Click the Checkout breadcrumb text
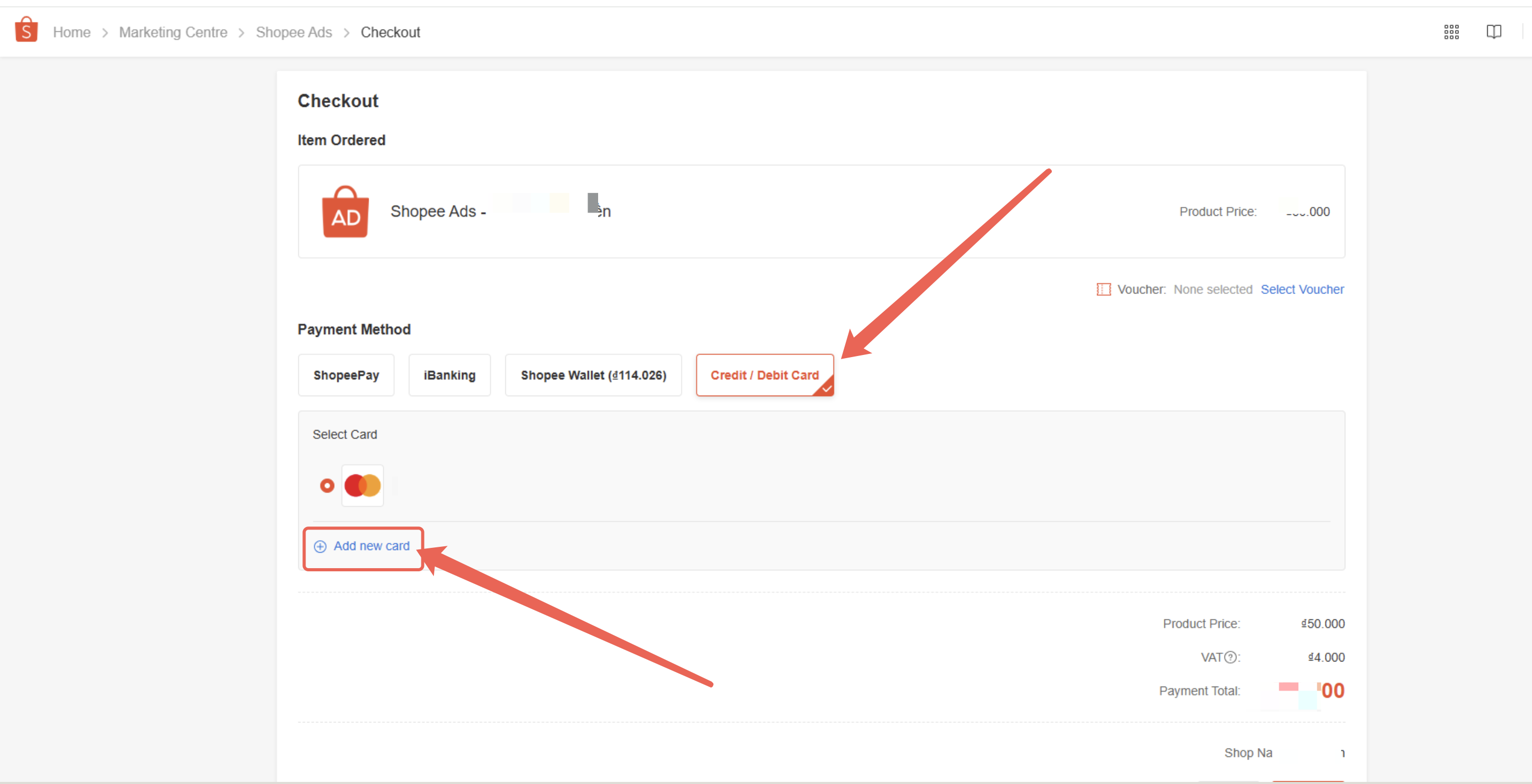Screen dimensions: 1532x784 point(390,32)
